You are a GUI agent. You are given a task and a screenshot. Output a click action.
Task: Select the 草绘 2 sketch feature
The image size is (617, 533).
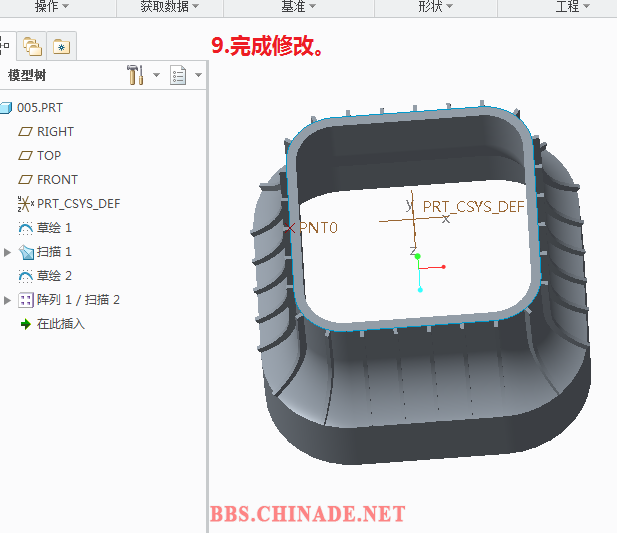point(54,275)
